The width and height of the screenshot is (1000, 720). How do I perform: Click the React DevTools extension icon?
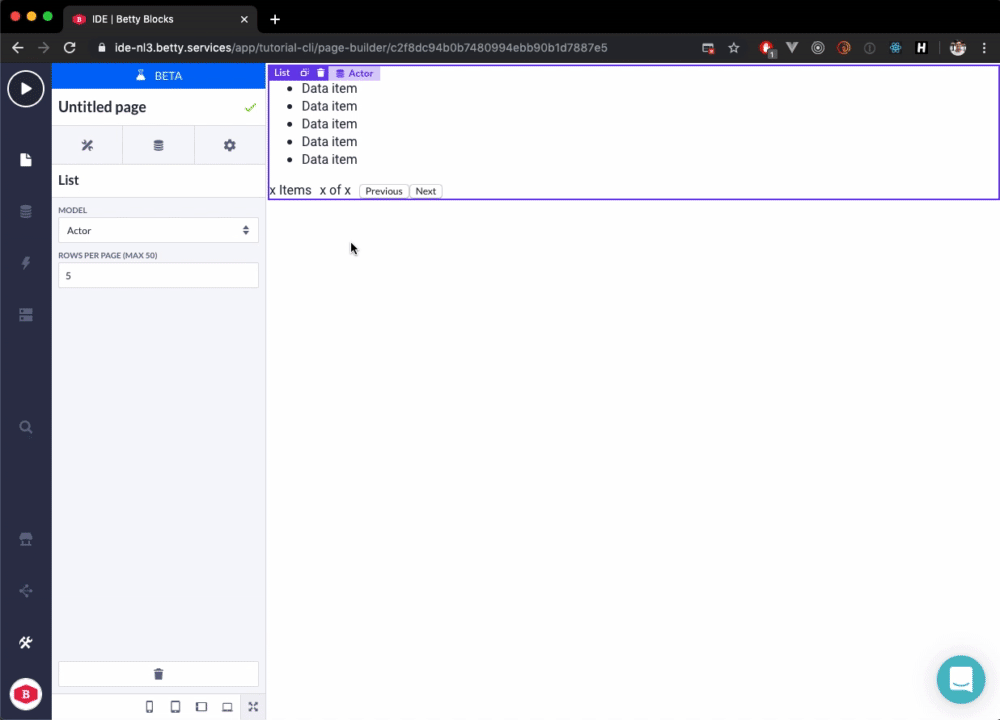coord(895,48)
